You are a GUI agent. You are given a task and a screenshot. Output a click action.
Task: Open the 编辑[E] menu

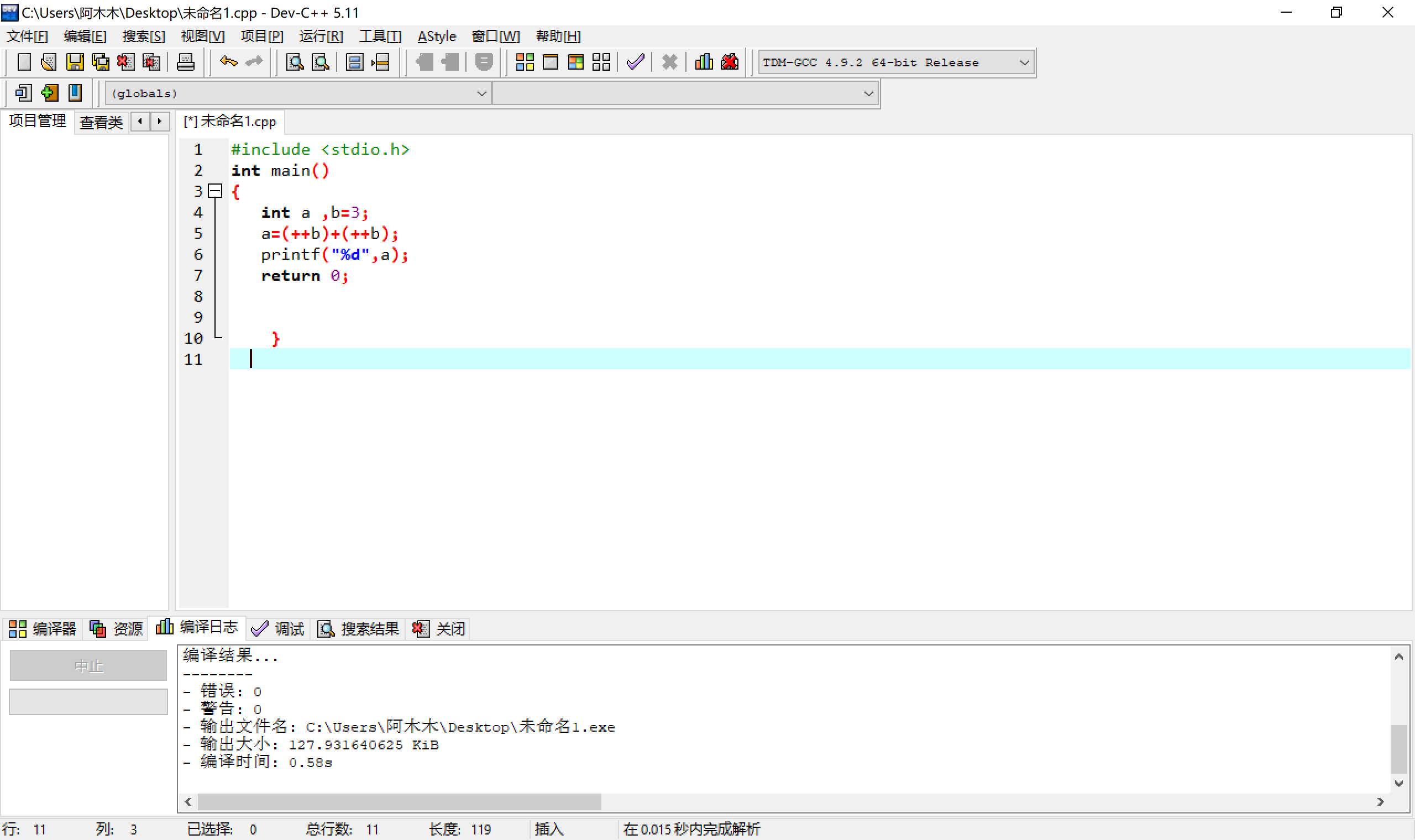click(86, 36)
